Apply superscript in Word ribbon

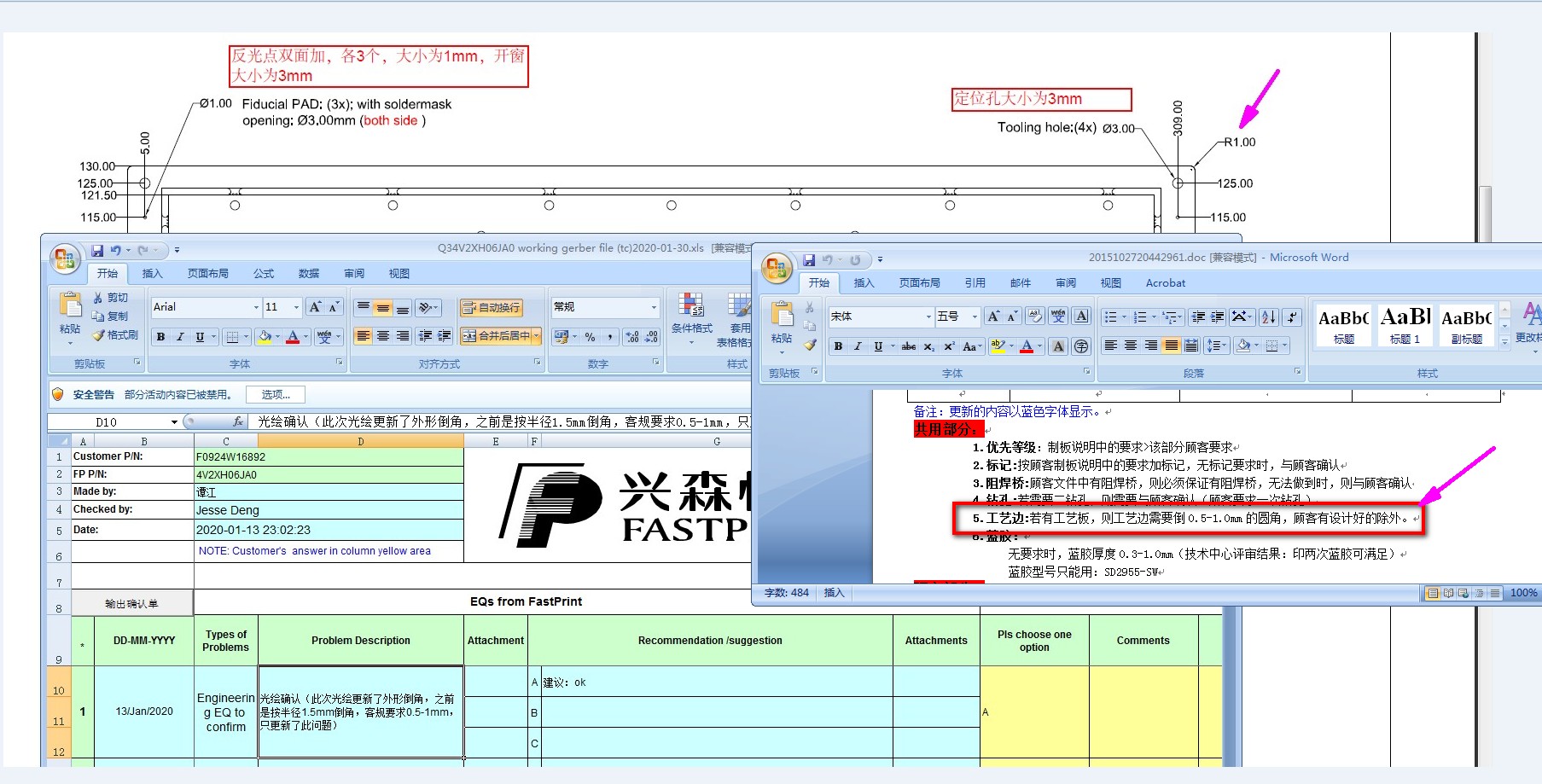[949, 346]
